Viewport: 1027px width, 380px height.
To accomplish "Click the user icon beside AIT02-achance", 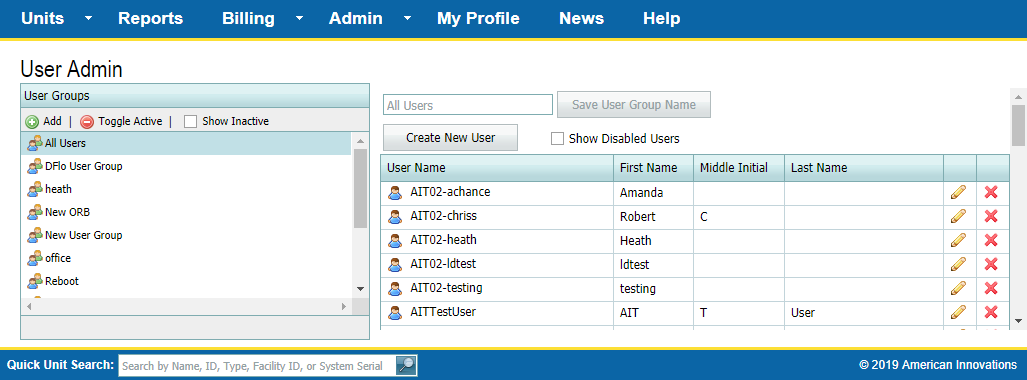I will [395, 193].
